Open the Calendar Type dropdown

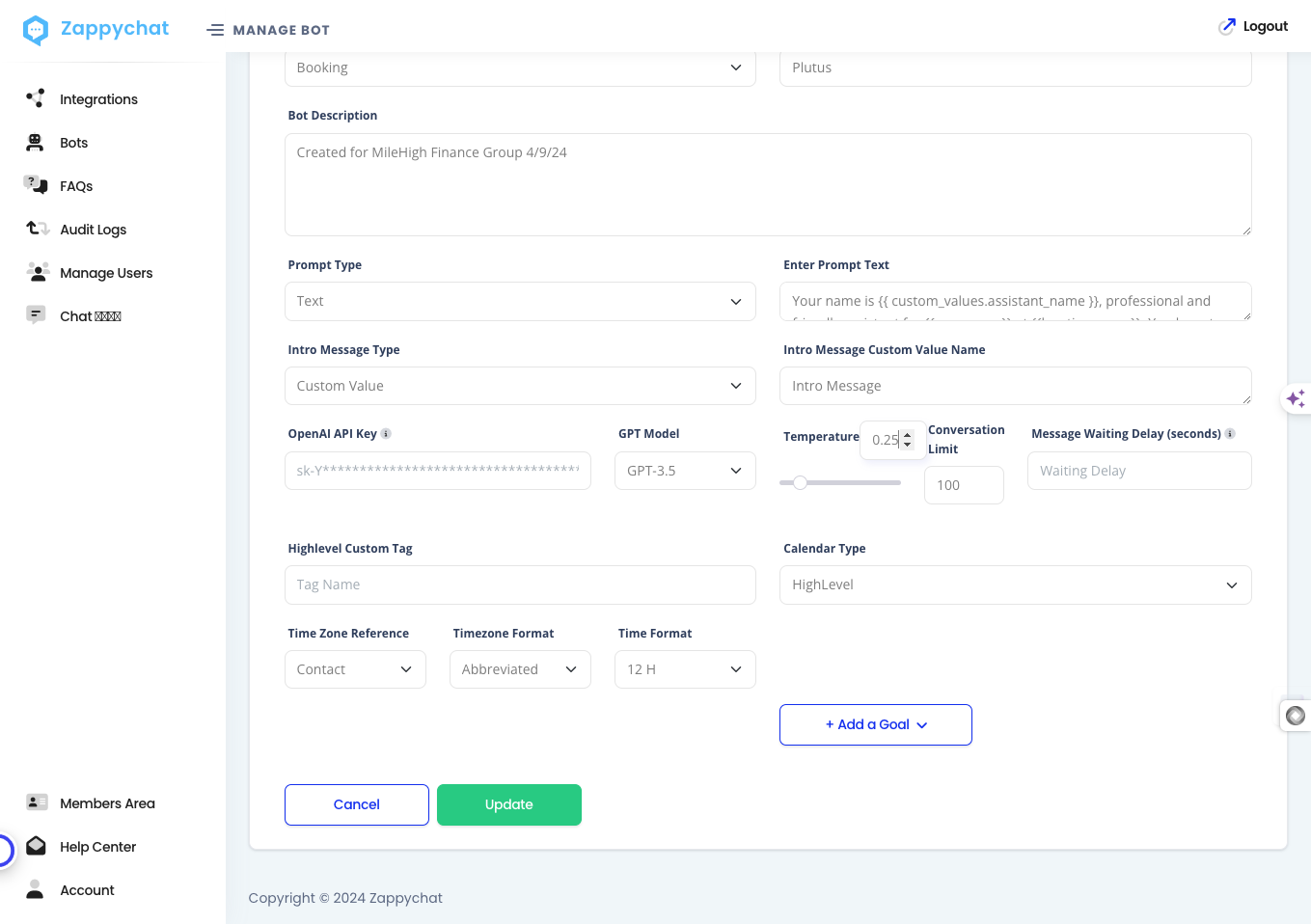(x=1015, y=584)
